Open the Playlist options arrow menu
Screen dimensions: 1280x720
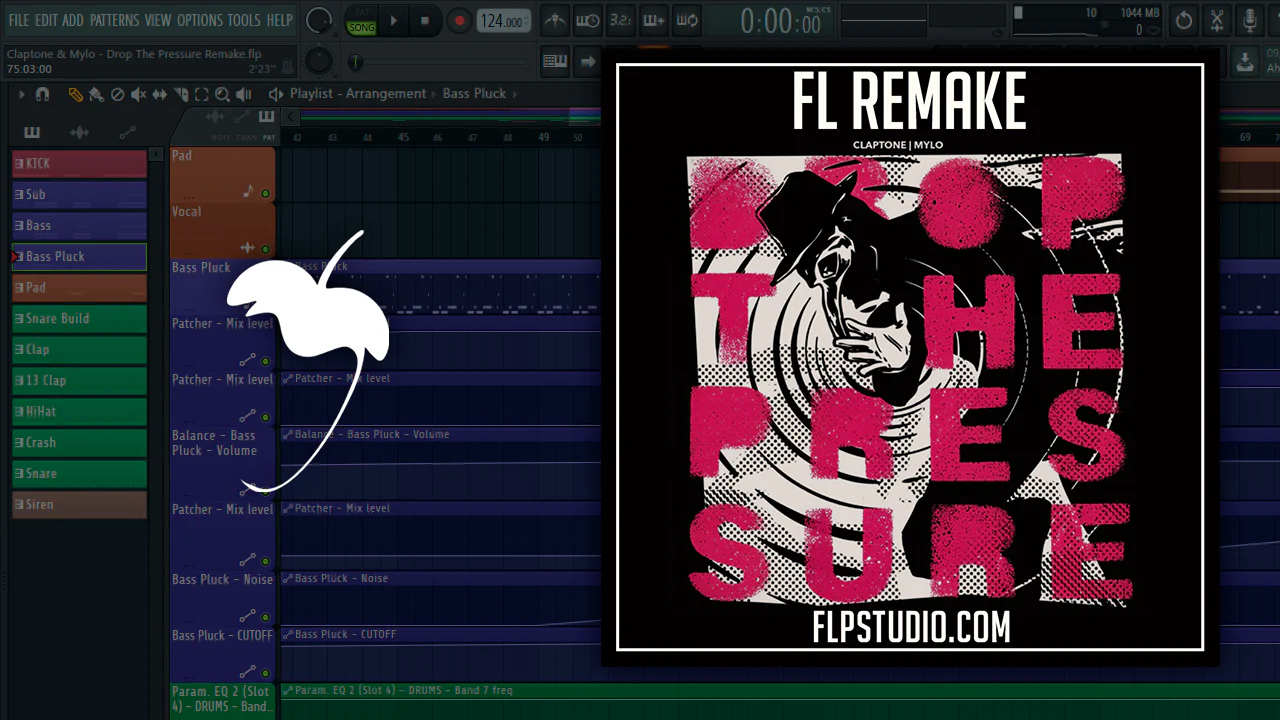point(20,94)
